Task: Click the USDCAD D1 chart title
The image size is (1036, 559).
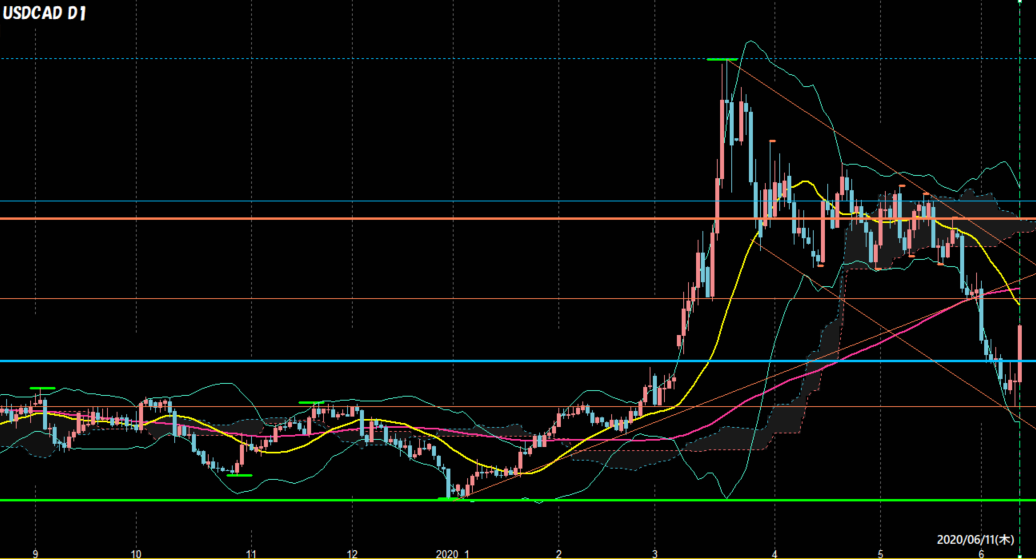Action: coord(44,13)
